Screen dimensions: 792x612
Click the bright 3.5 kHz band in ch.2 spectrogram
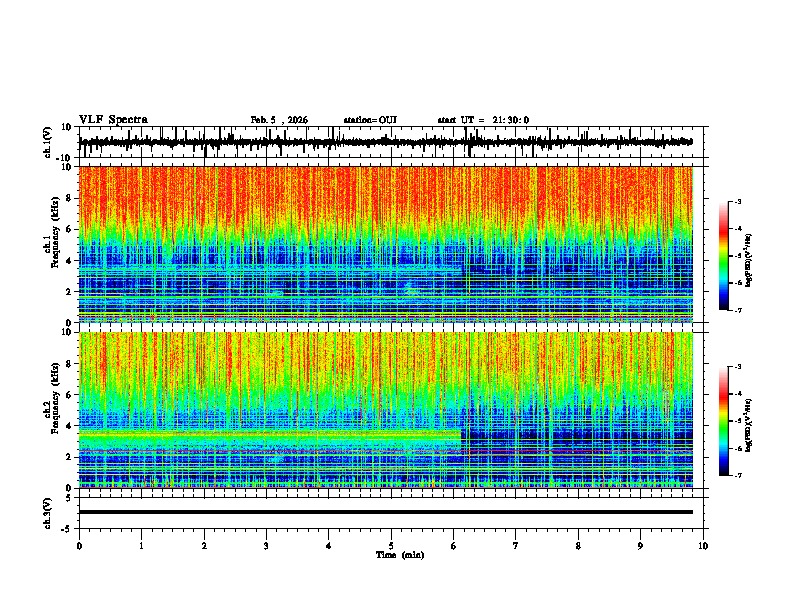(x=270, y=434)
